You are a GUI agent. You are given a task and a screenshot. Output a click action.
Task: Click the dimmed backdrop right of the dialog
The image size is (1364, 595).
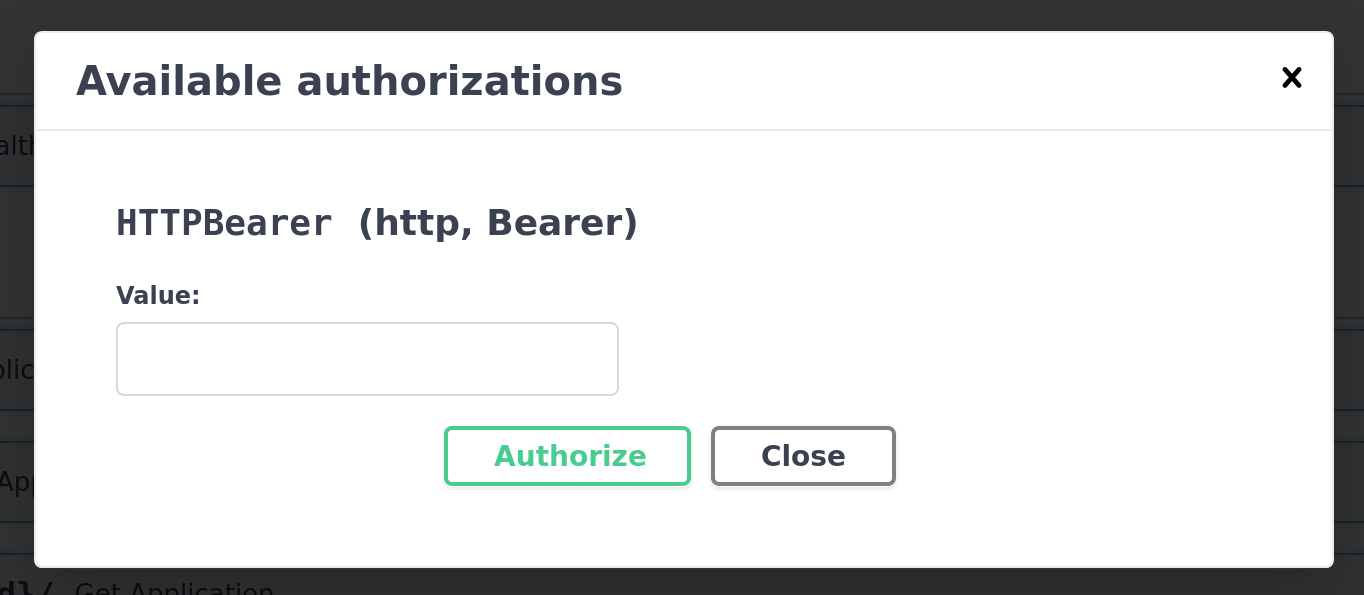pos(1349,300)
